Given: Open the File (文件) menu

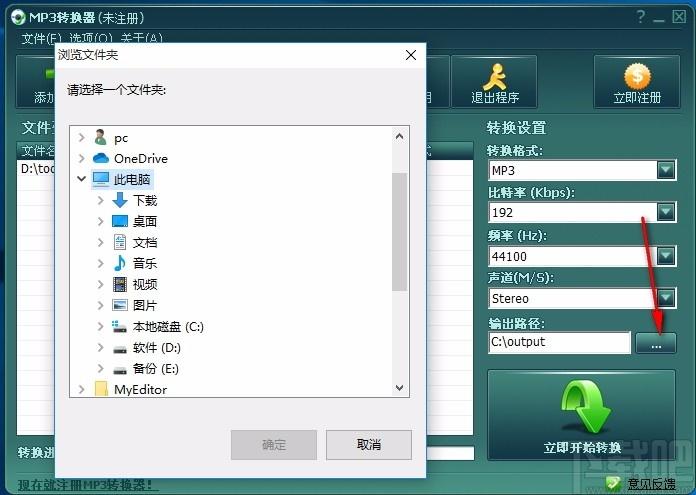Looking at the screenshot, I should [x=41, y=38].
